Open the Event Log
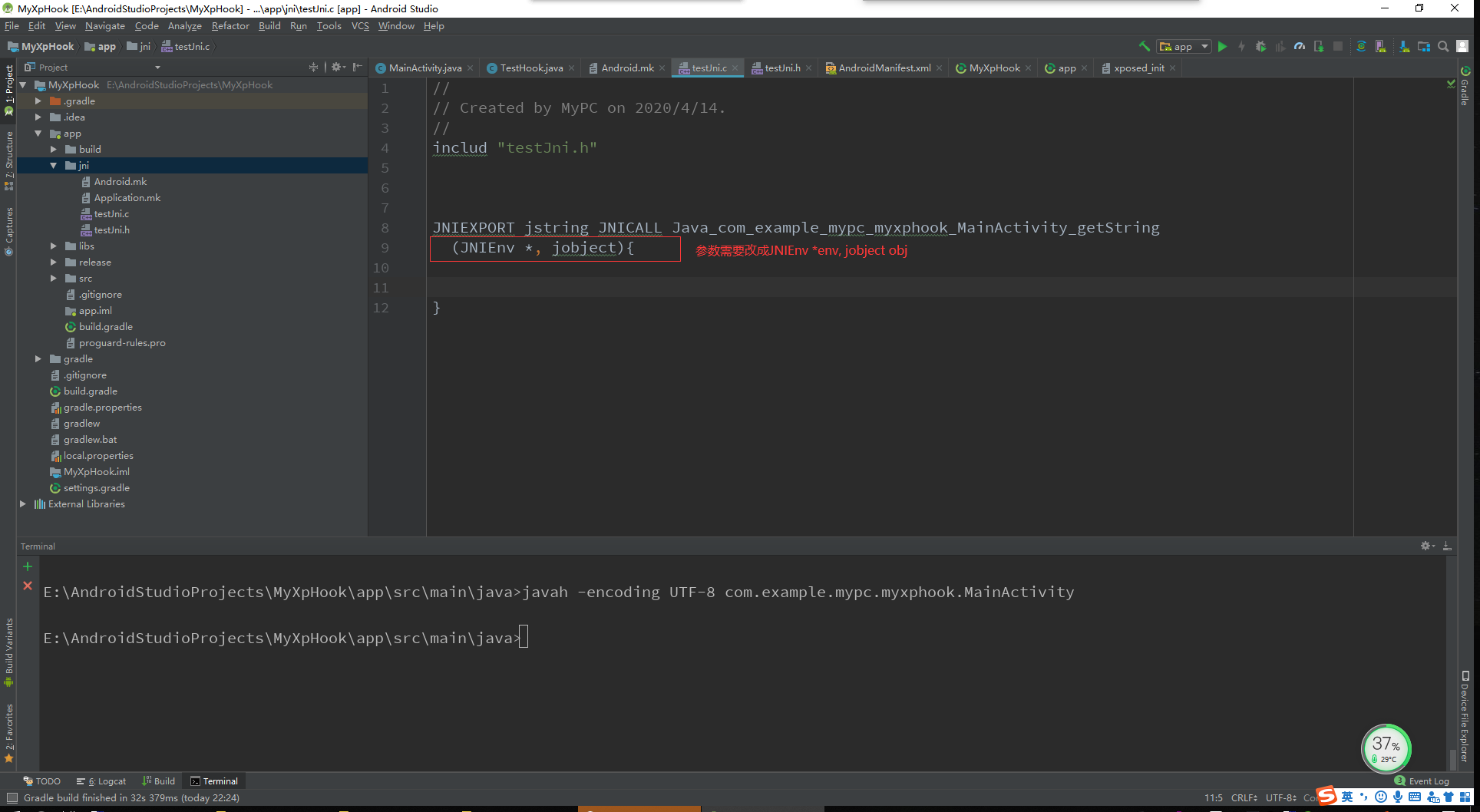 [x=1422, y=781]
